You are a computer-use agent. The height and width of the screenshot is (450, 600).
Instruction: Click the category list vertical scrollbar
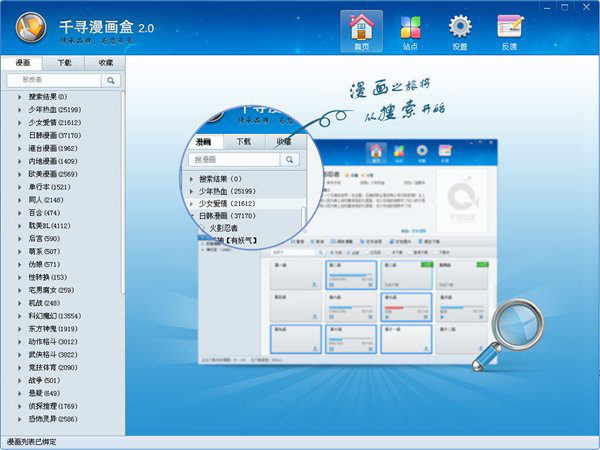coord(123,192)
